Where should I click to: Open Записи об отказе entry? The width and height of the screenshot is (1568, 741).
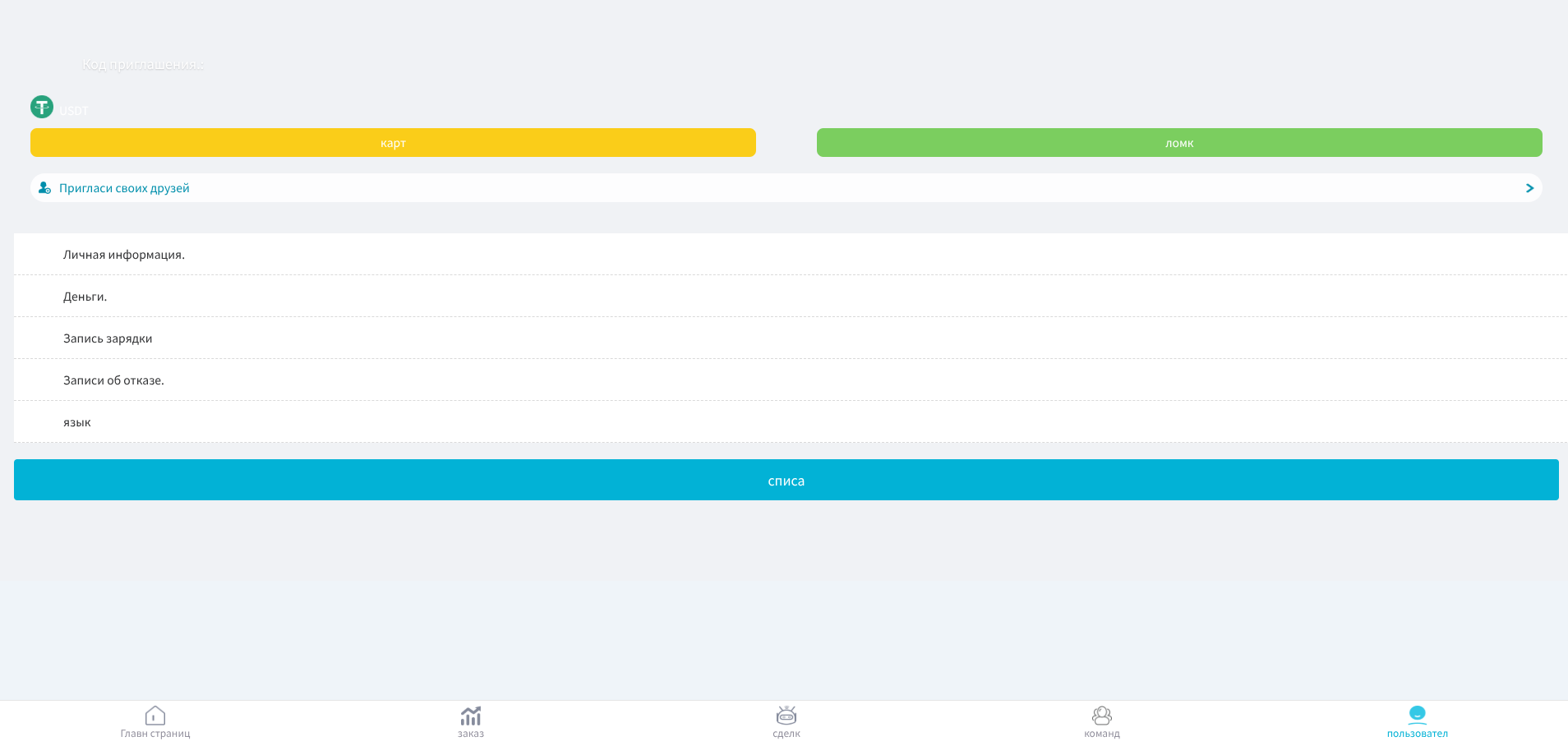point(791,380)
